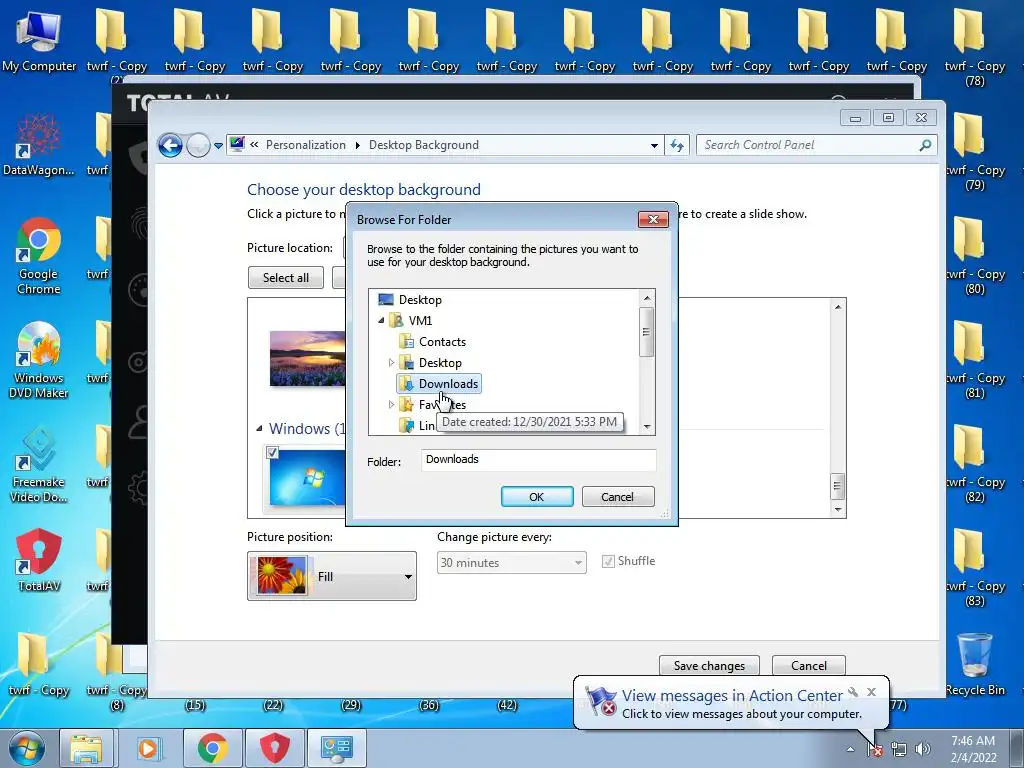Screen dimensions: 1024x768
Task: Select VM1 in folder tree
Action: tap(420, 321)
